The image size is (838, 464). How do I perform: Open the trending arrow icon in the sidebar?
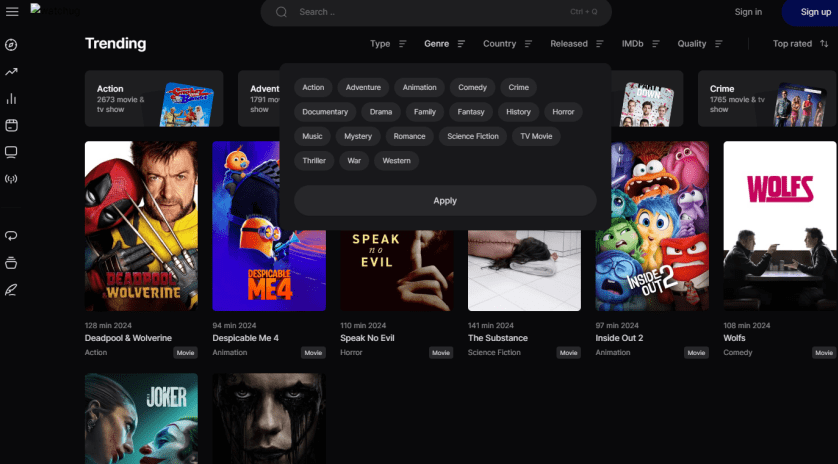(x=12, y=72)
